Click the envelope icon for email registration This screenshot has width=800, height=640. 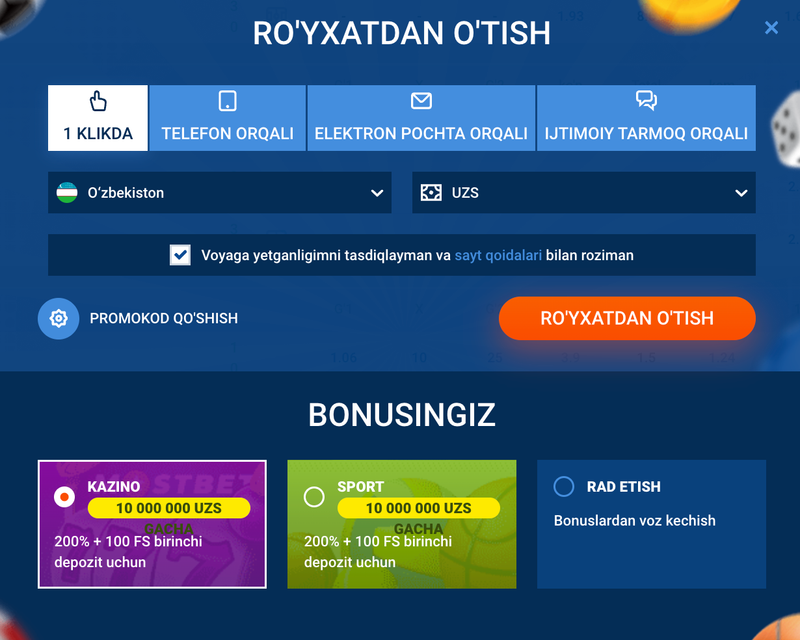[421, 102]
